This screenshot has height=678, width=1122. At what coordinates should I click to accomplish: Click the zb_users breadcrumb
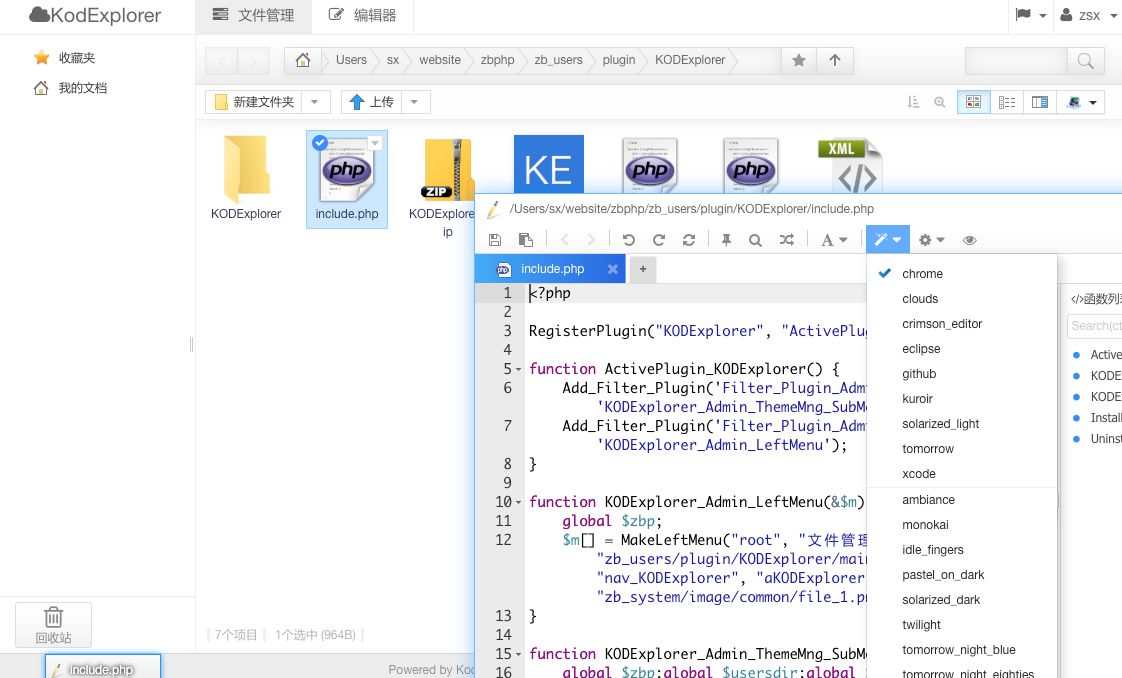(x=558, y=60)
